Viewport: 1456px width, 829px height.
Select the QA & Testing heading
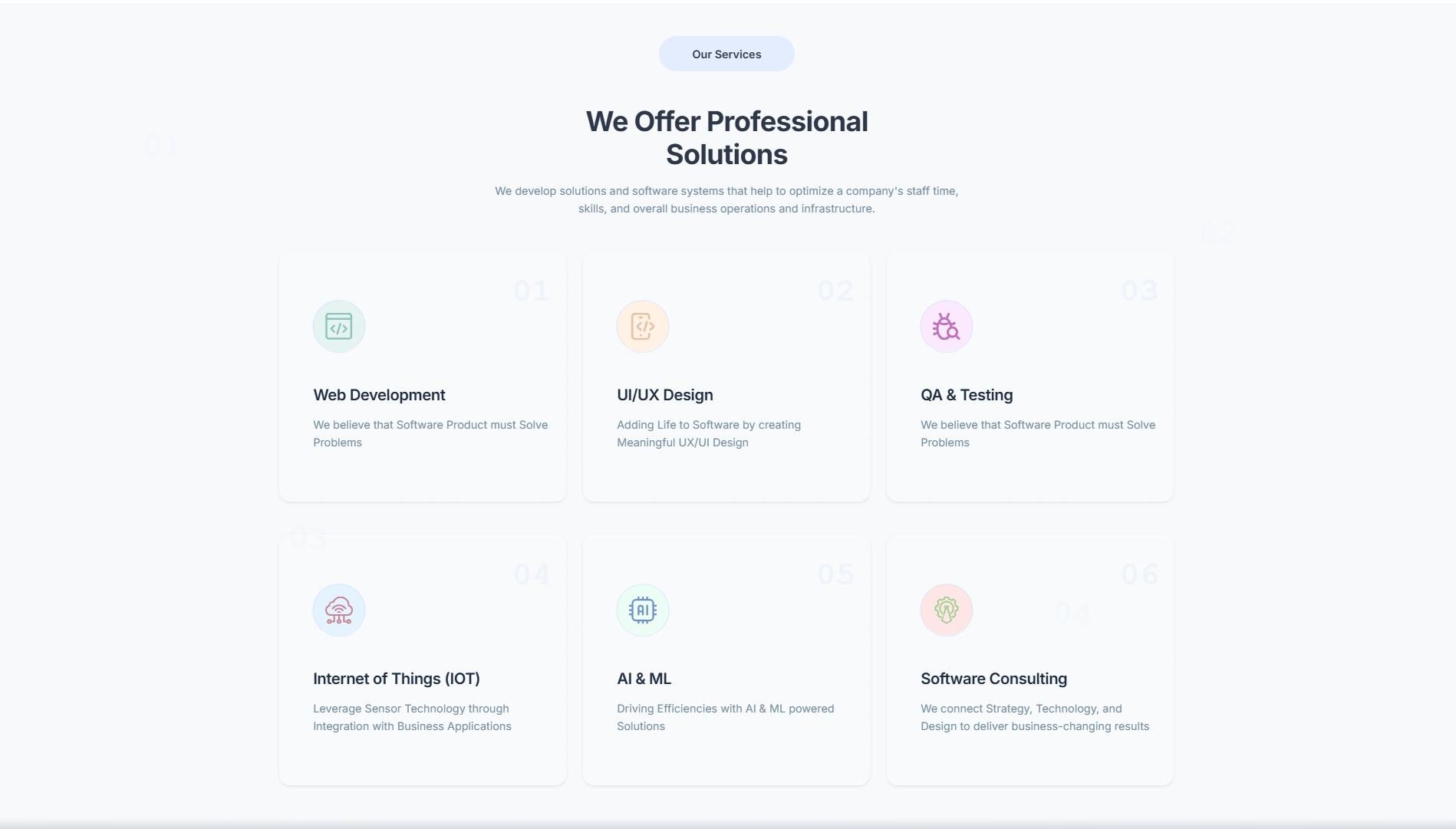tap(966, 395)
